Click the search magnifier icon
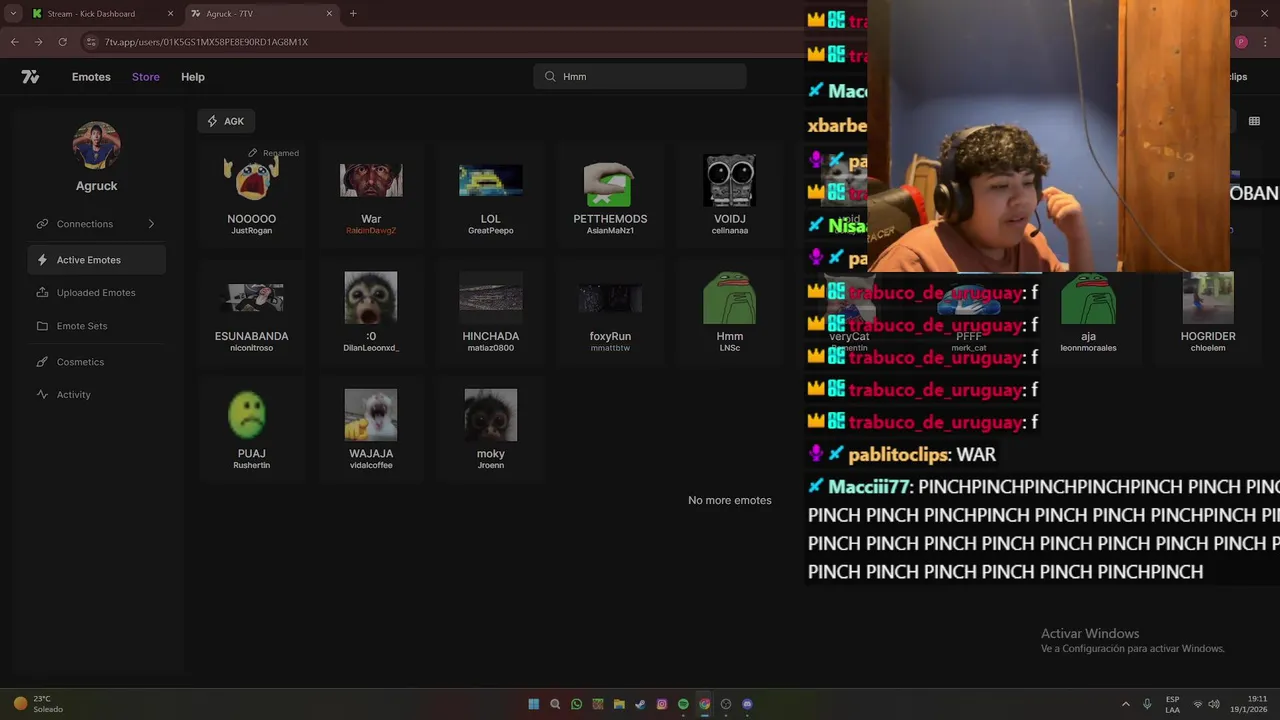This screenshot has width=1280, height=720. [x=550, y=77]
